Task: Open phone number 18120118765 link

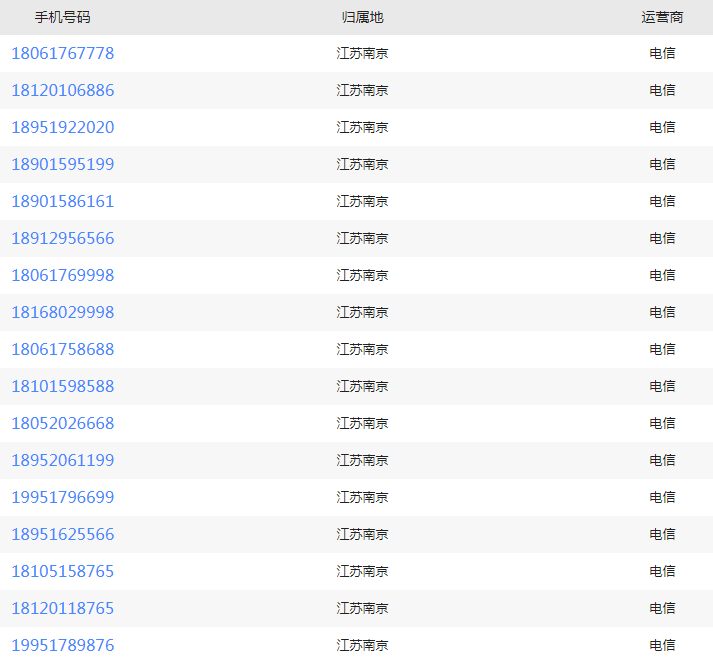Action: 63,609
